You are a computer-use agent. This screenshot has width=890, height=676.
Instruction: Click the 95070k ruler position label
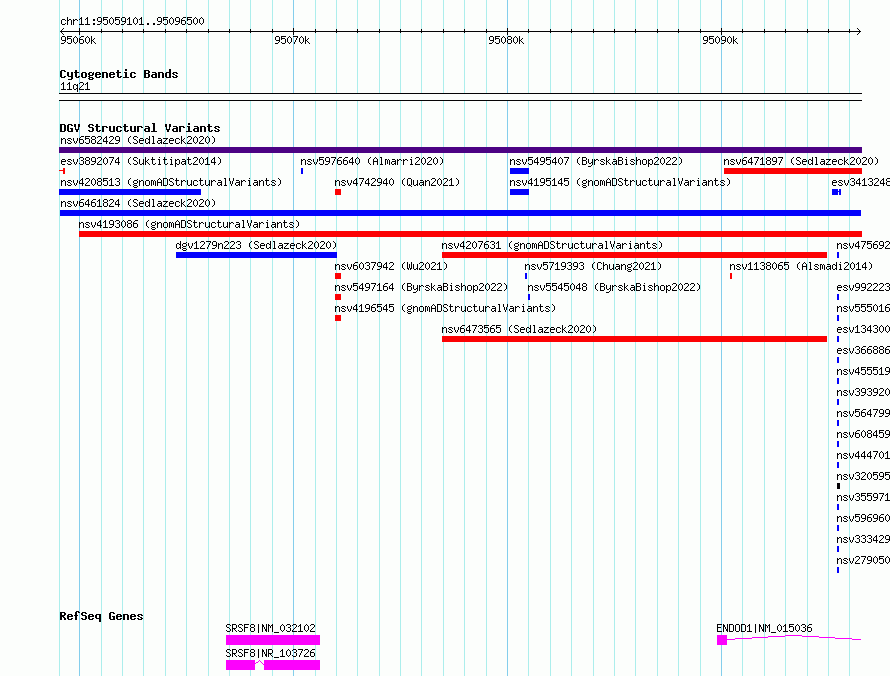coord(292,40)
